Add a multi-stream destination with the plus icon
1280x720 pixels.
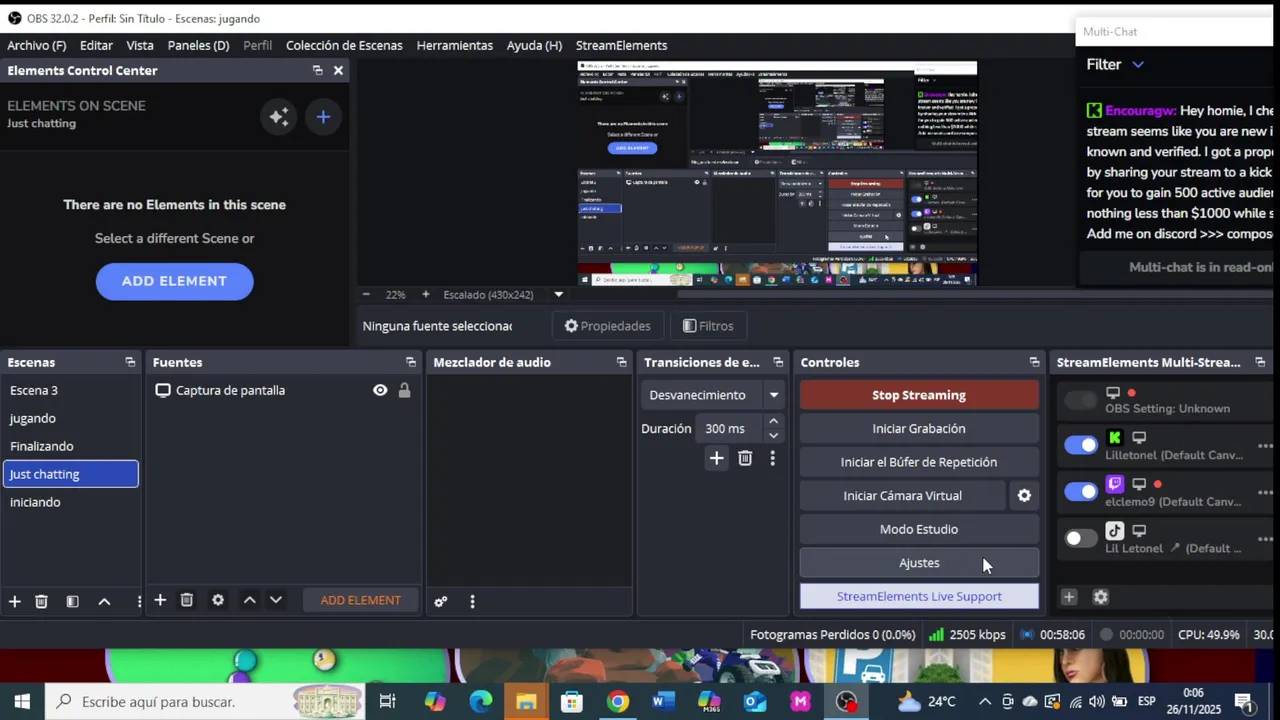click(x=1068, y=597)
